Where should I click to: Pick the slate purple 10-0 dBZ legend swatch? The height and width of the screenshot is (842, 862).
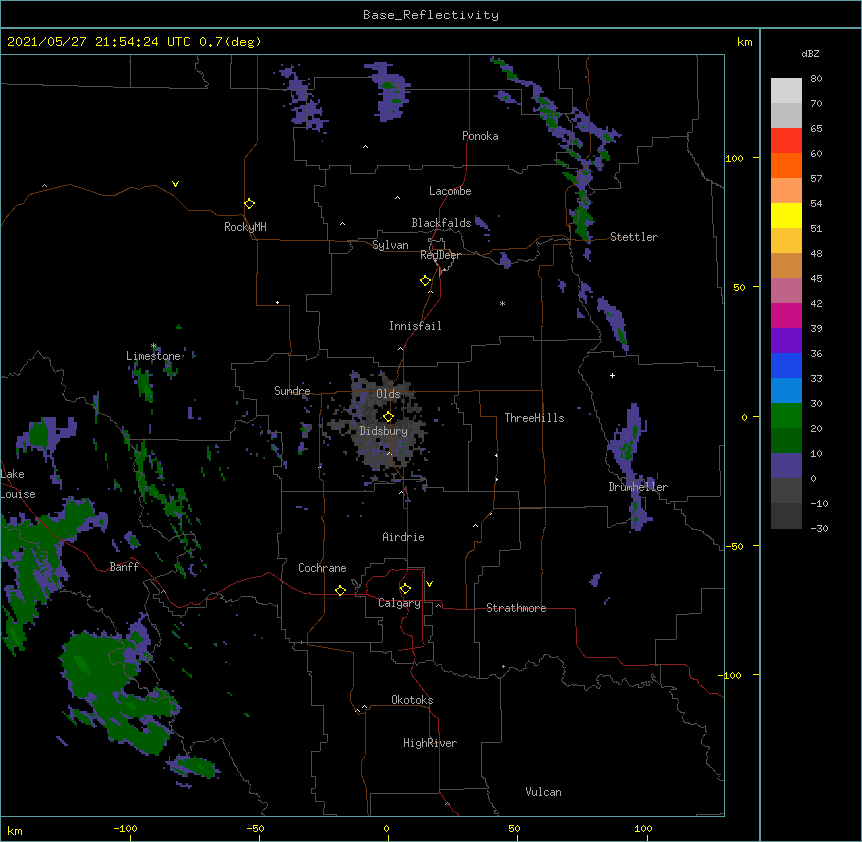[x=786, y=466]
